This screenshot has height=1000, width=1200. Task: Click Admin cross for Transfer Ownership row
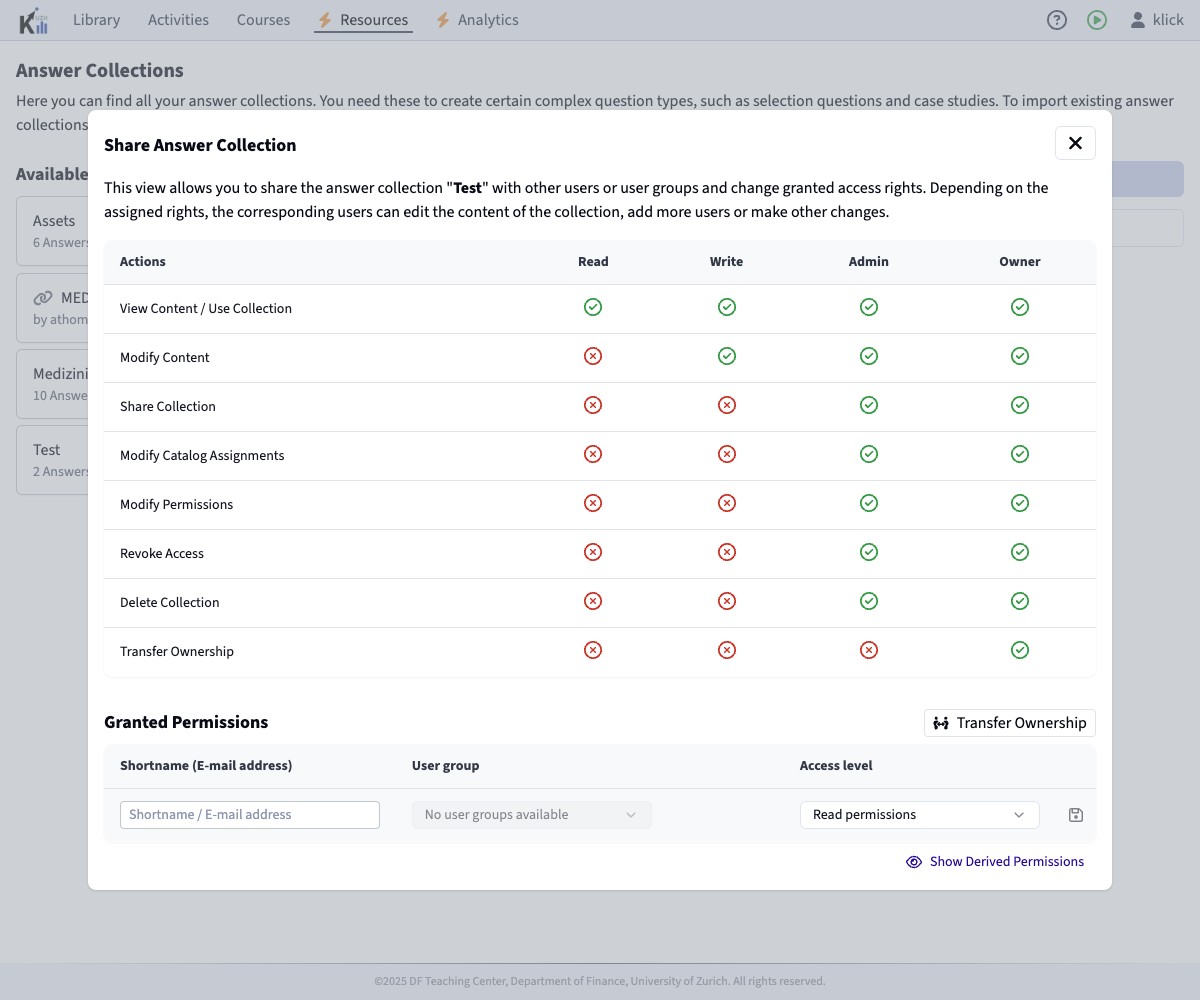click(869, 650)
